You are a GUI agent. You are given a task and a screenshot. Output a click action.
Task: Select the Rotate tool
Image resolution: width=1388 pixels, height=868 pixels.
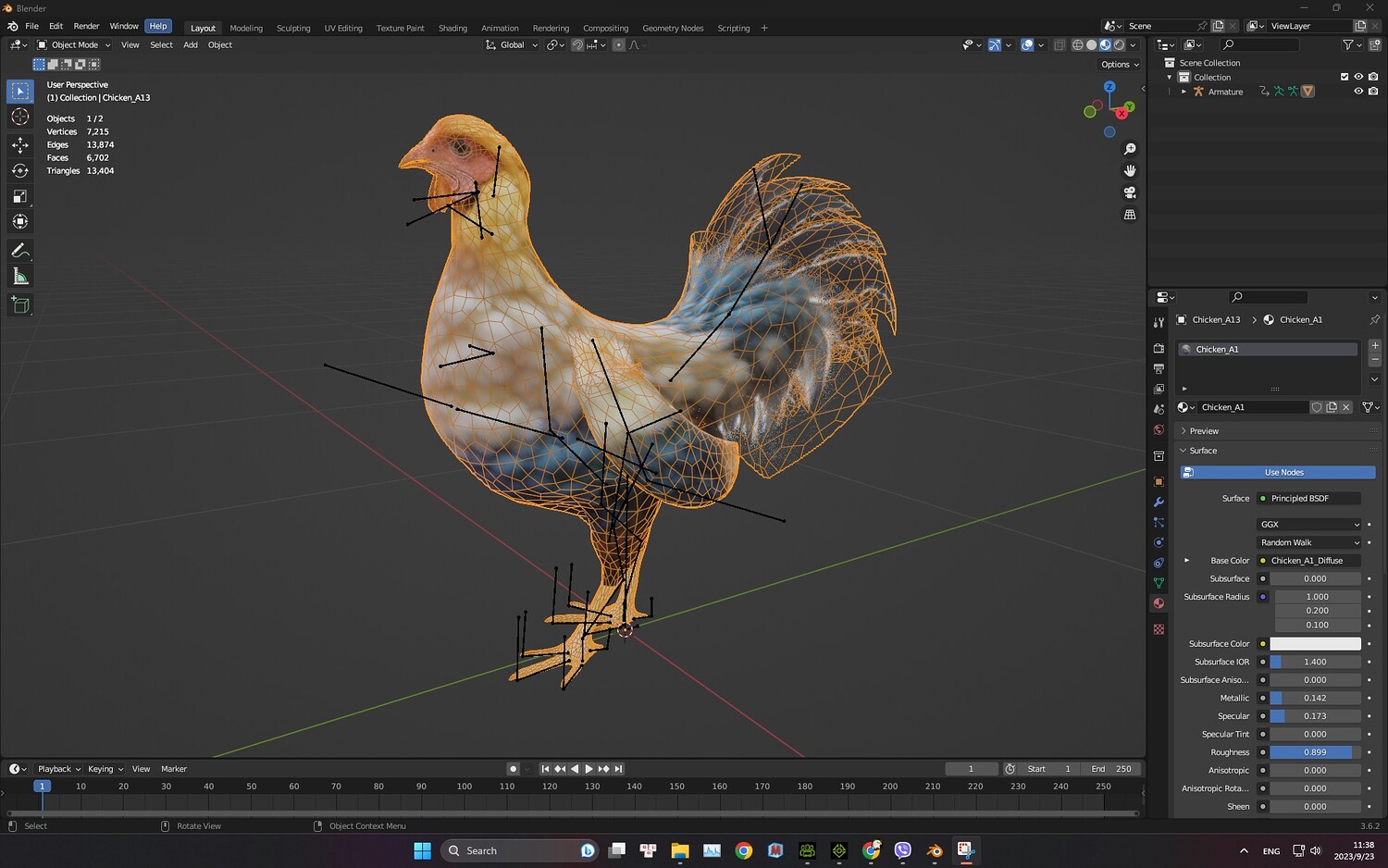[20, 170]
